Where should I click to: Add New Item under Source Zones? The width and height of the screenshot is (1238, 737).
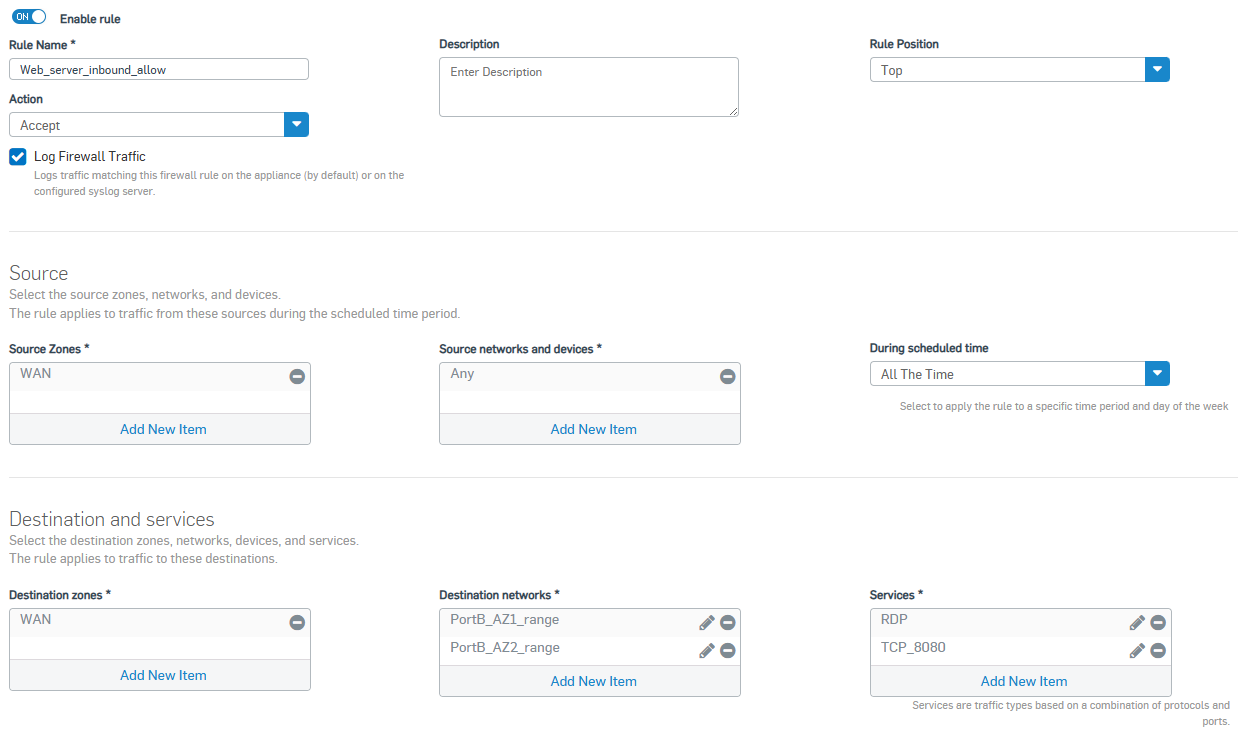(x=163, y=429)
